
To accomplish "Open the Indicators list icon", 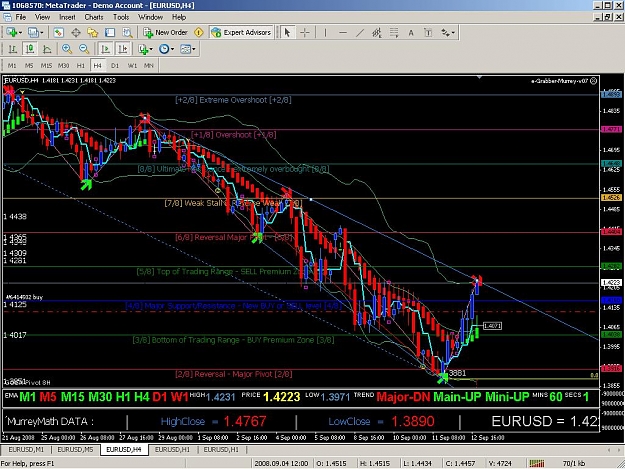I will coord(143,49).
